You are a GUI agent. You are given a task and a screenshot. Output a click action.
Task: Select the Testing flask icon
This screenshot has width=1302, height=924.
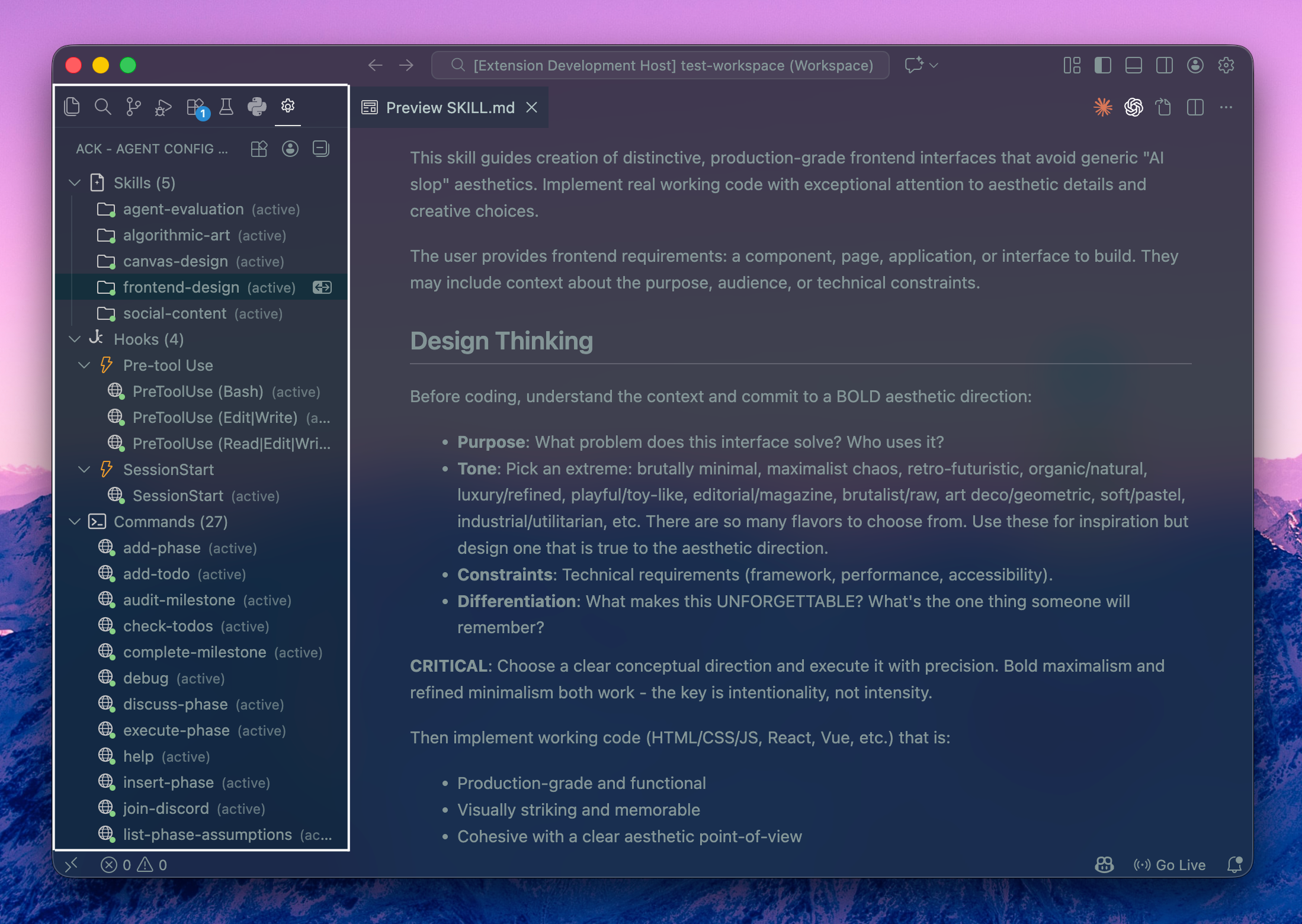(x=226, y=107)
